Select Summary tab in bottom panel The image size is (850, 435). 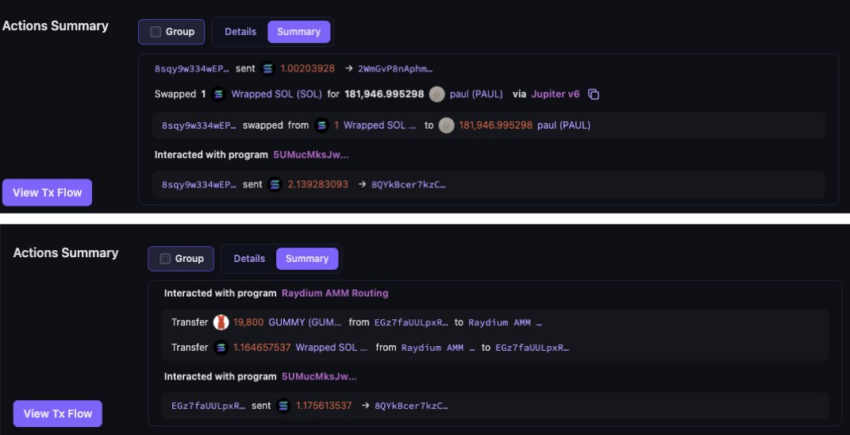307,259
